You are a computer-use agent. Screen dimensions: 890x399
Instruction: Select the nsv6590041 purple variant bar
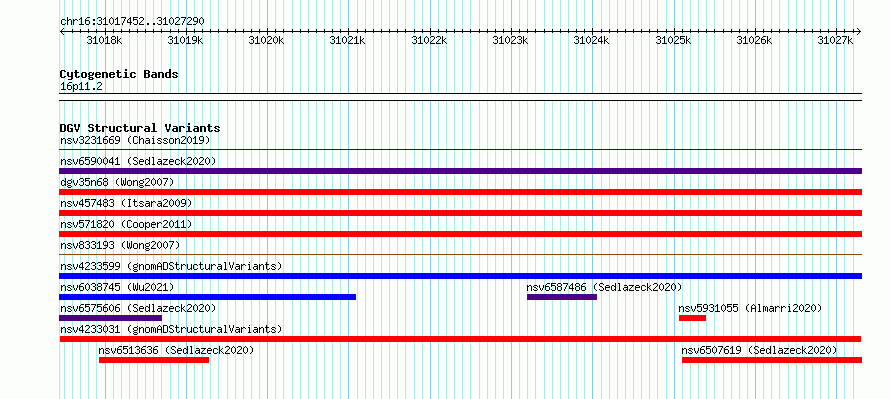[x=460, y=171]
